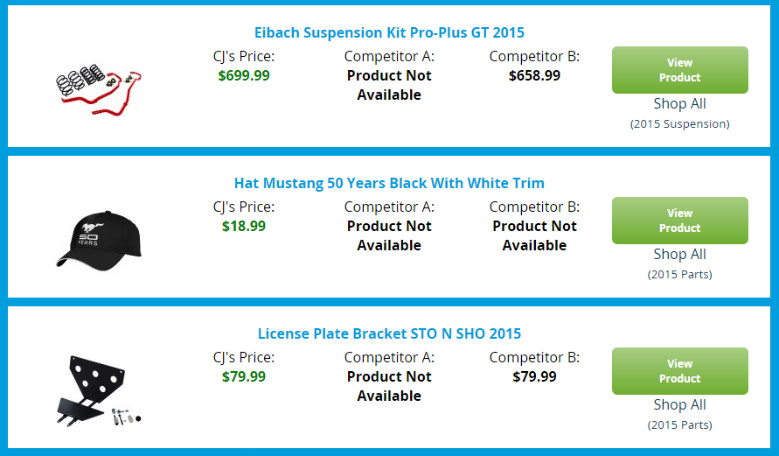The width and height of the screenshot is (779, 456).
Task: Click Competitor B's $658.99 price
Action: 534,75
